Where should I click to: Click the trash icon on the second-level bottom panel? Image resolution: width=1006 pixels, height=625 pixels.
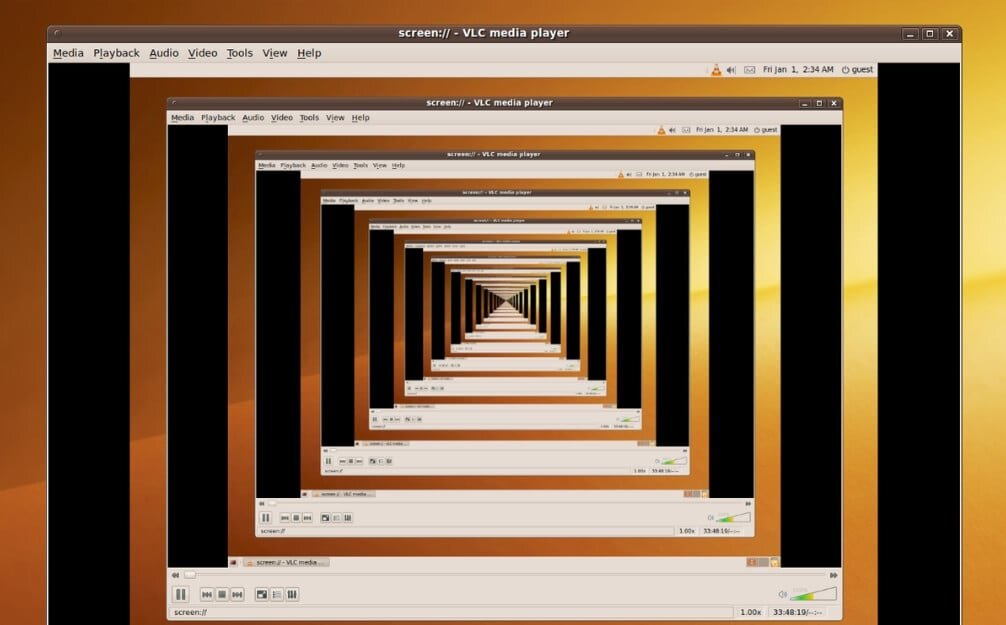(x=774, y=562)
